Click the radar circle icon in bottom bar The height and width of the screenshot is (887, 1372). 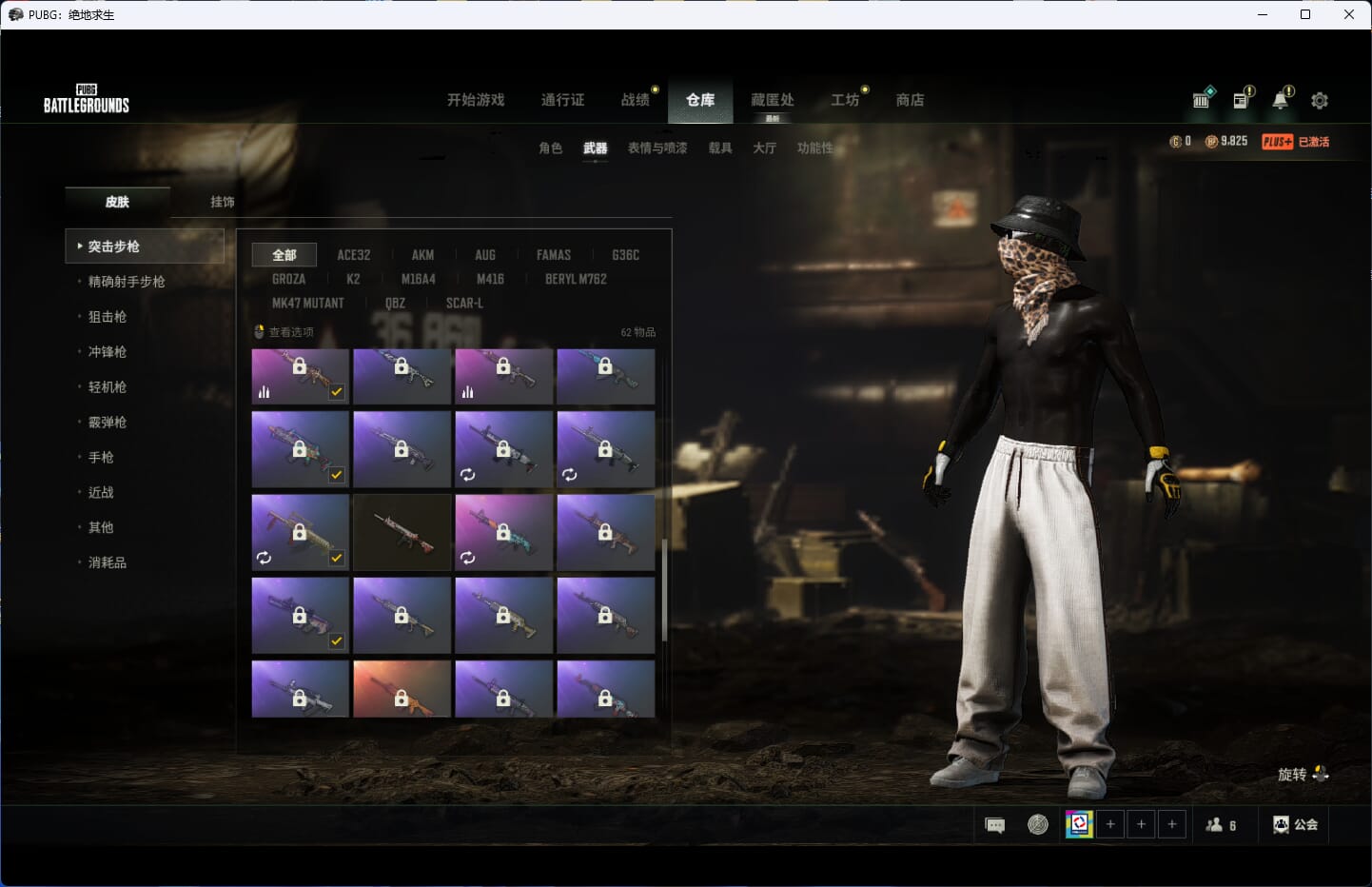pos(1038,824)
